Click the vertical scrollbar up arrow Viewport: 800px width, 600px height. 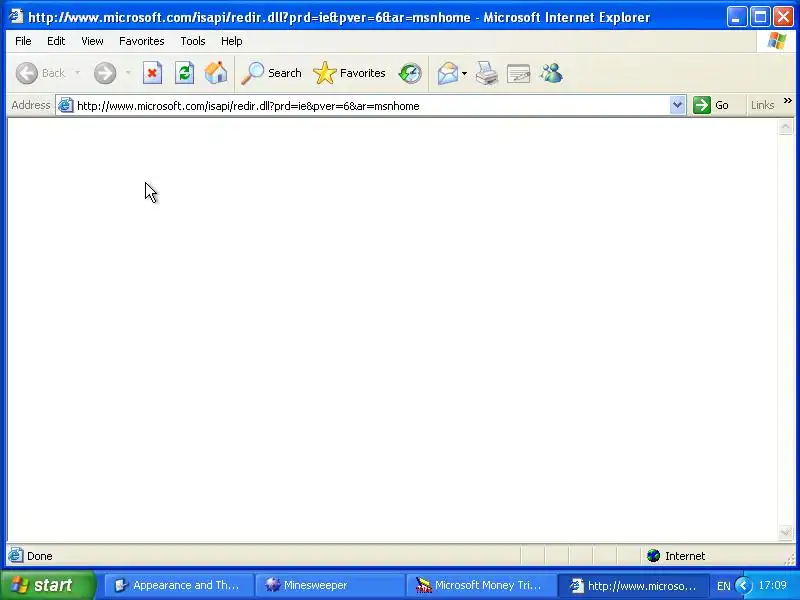pyautogui.click(x=786, y=126)
